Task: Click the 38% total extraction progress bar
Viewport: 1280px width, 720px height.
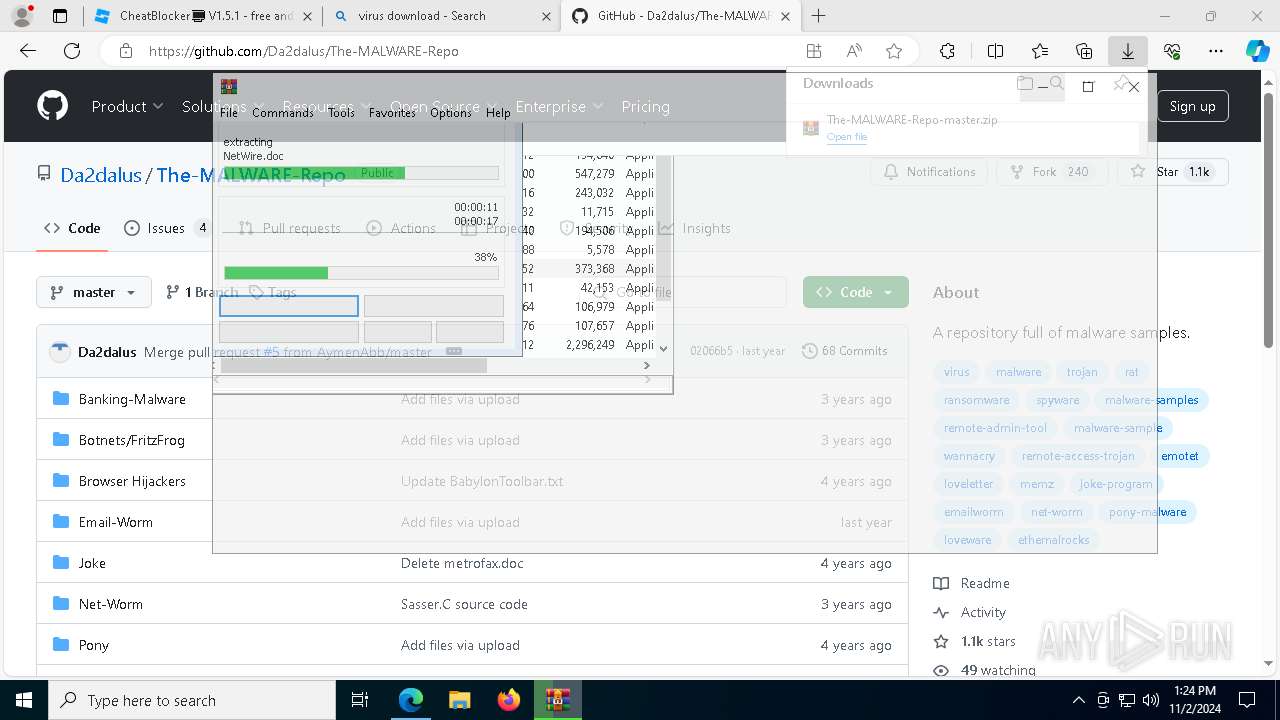Action: point(361,273)
